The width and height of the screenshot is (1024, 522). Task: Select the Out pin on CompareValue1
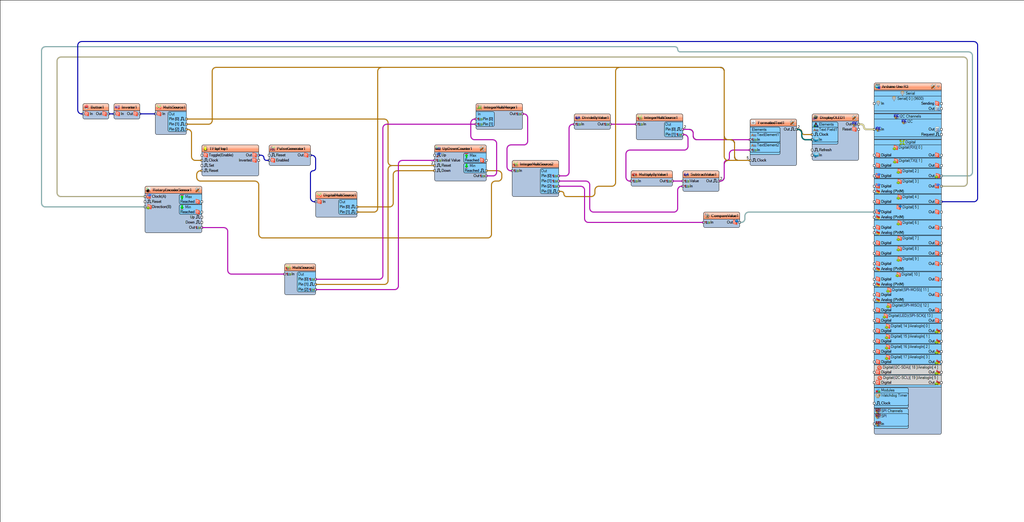[x=731, y=223]
